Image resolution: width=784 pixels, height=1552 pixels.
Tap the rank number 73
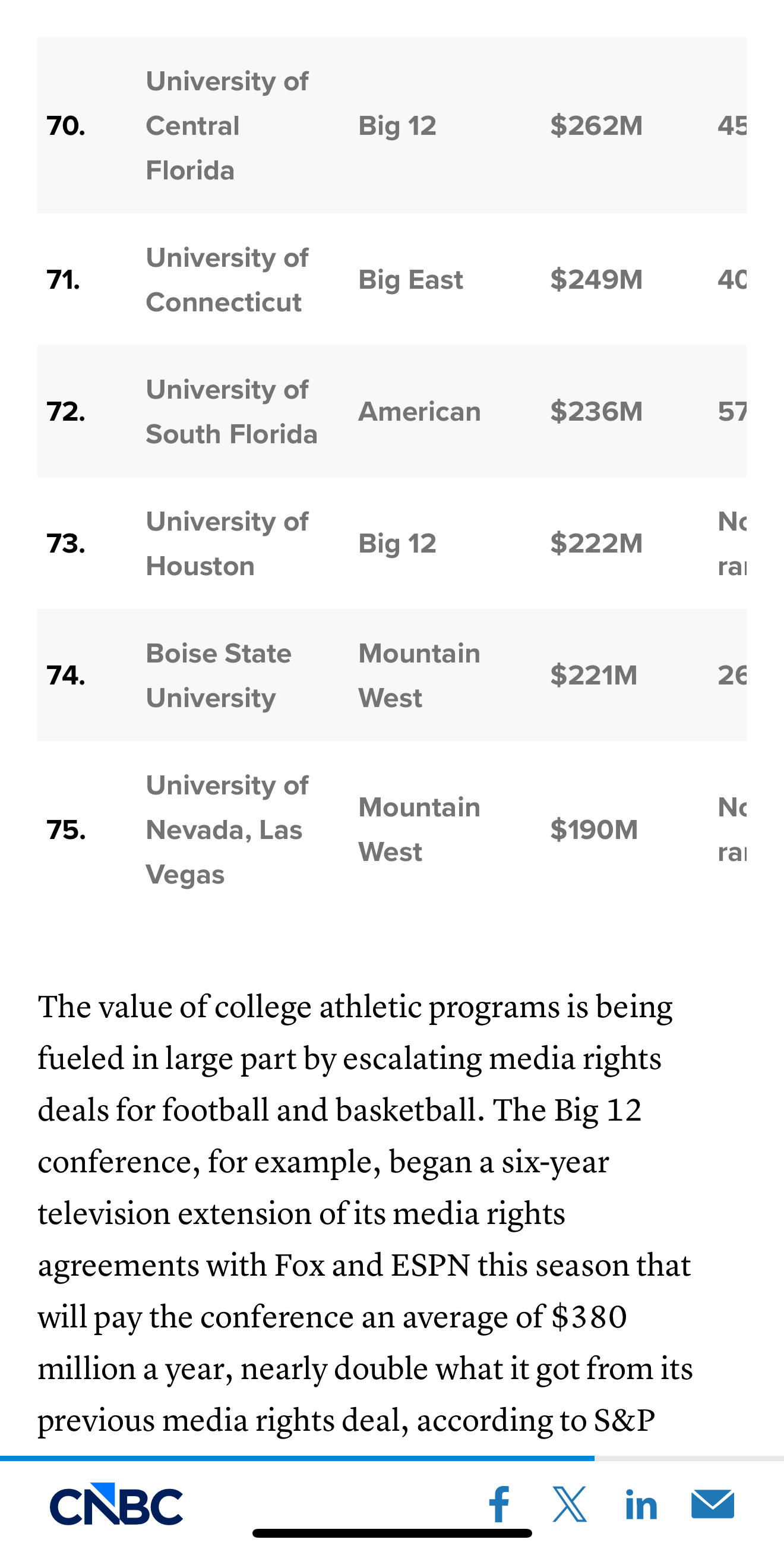pyautogui.click(x=66, y=544)
